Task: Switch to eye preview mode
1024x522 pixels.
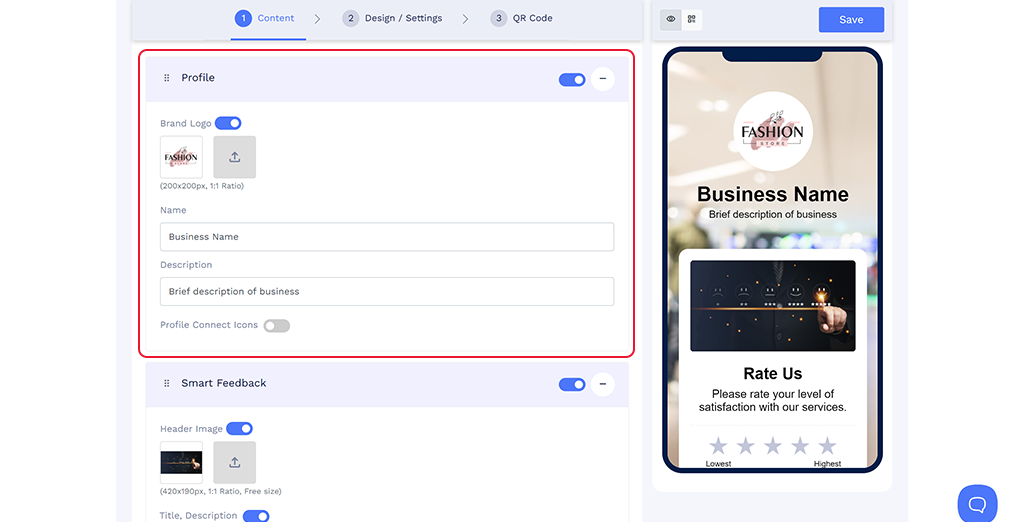Action: pos(671,19)
